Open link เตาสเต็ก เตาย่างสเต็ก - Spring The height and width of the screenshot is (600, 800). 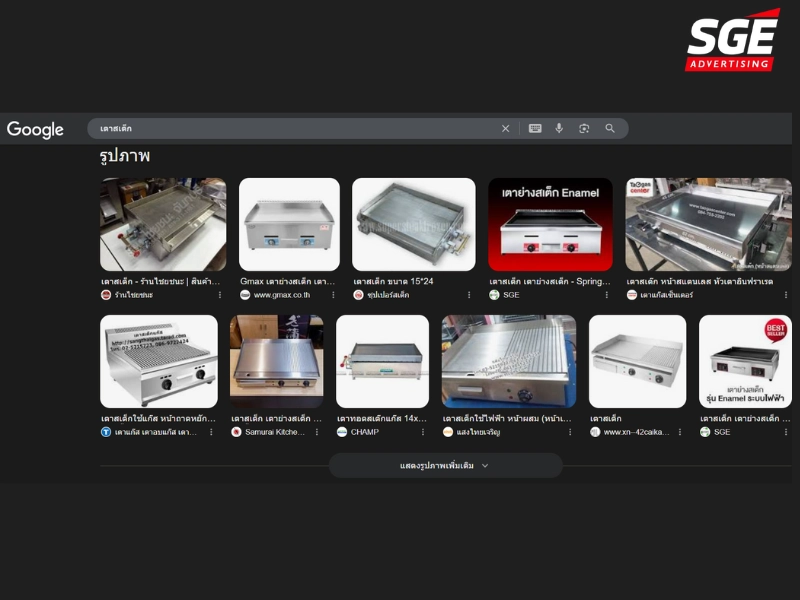tap(550, 282)
